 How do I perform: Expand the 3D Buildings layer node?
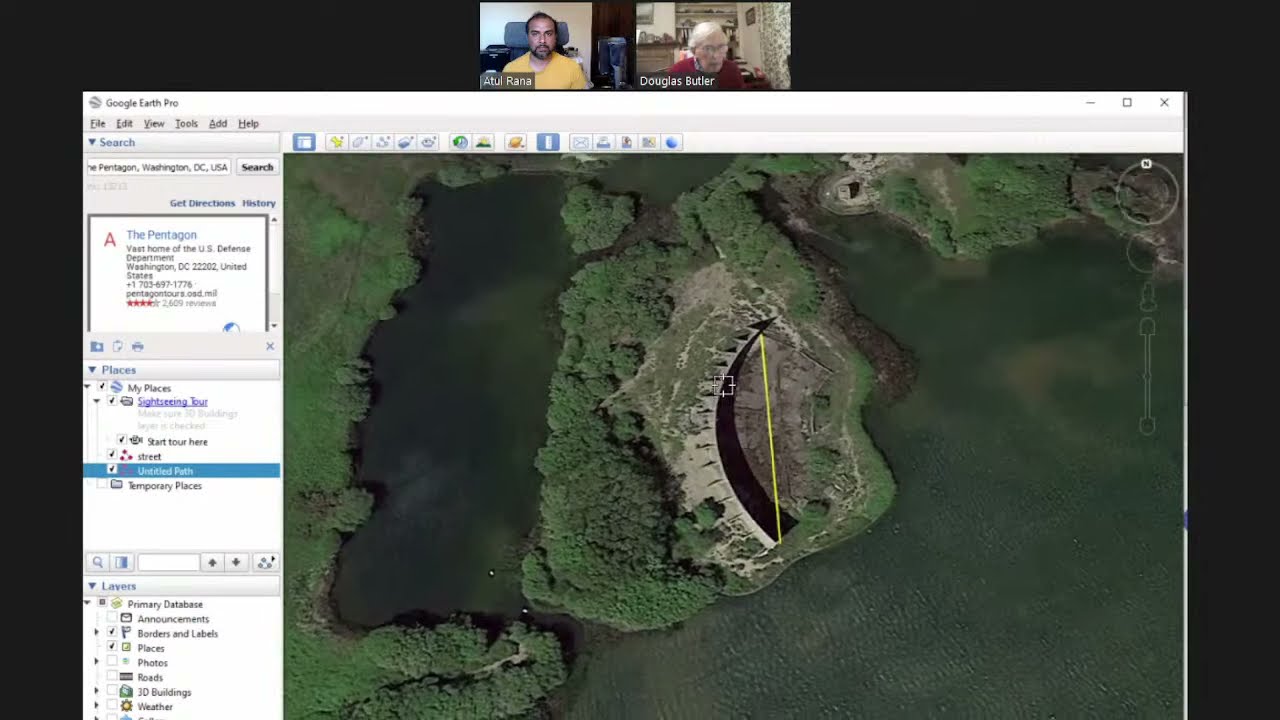point(97,692)
